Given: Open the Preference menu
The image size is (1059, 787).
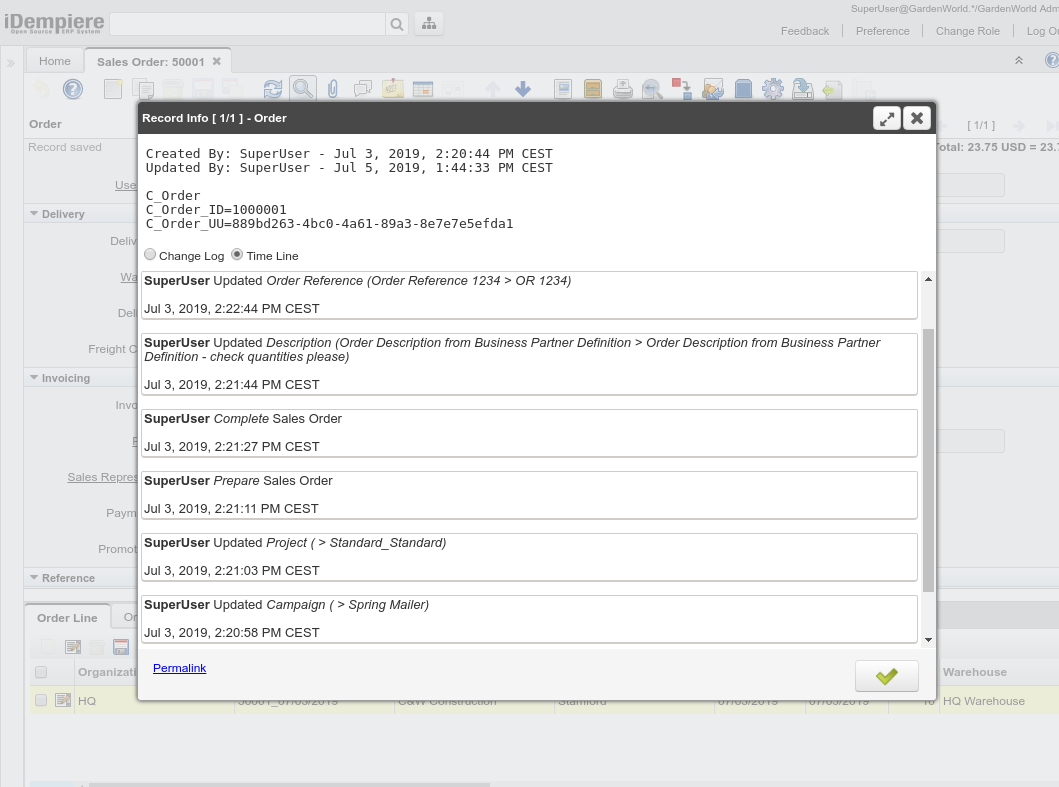Looking at the screenshot, I should tap(882, 31).
